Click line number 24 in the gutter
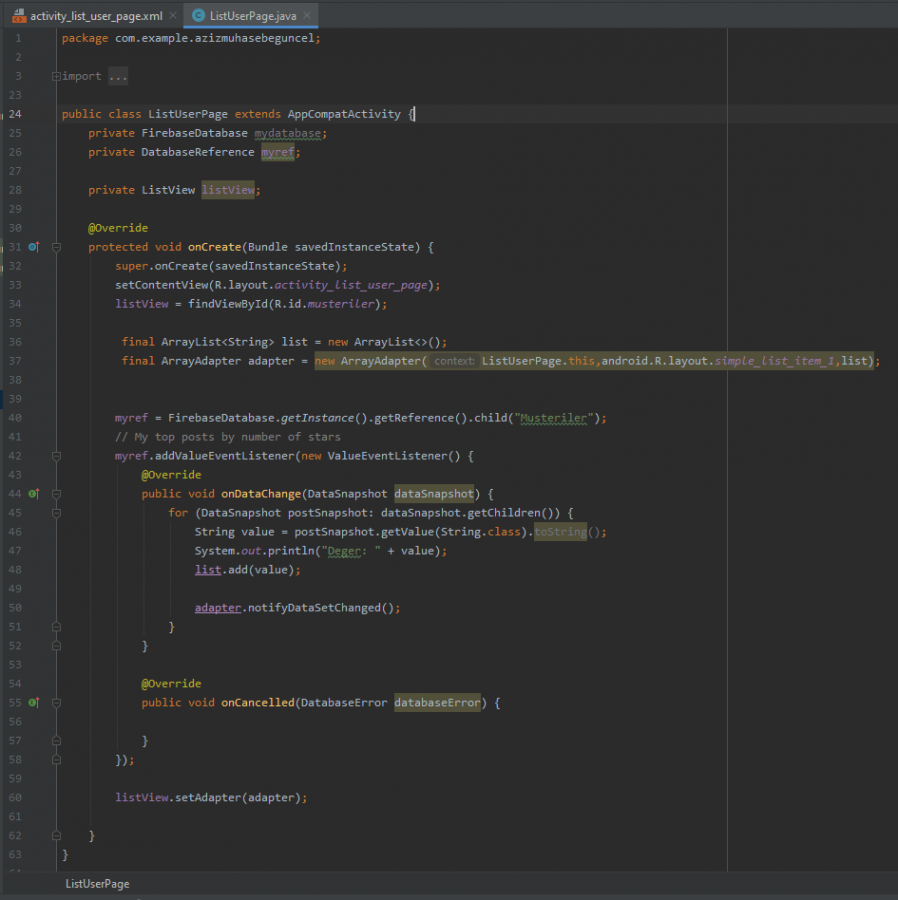Screen dimensions: 898x900 click(x=15, y=114)
